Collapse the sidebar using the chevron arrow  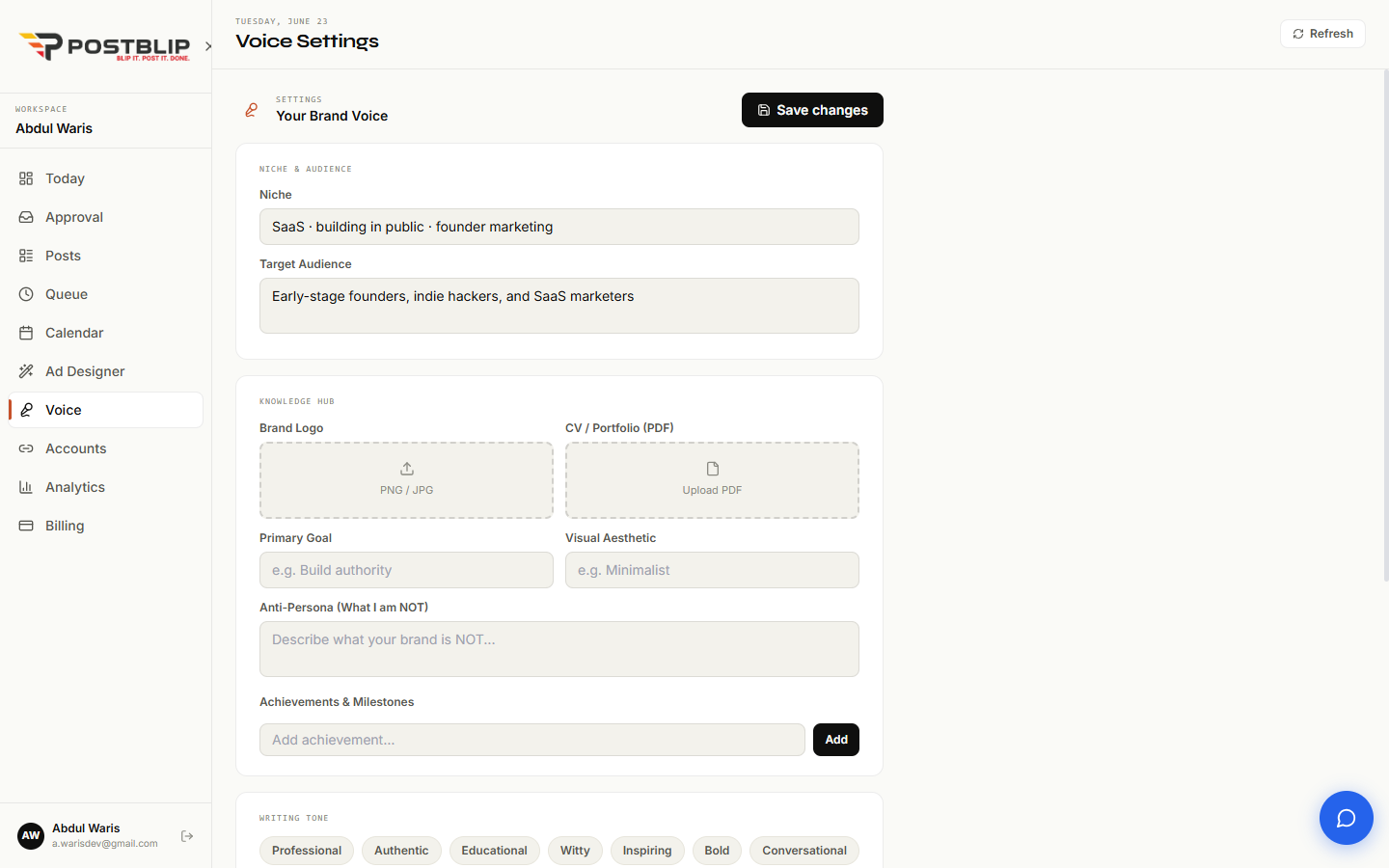208,46
